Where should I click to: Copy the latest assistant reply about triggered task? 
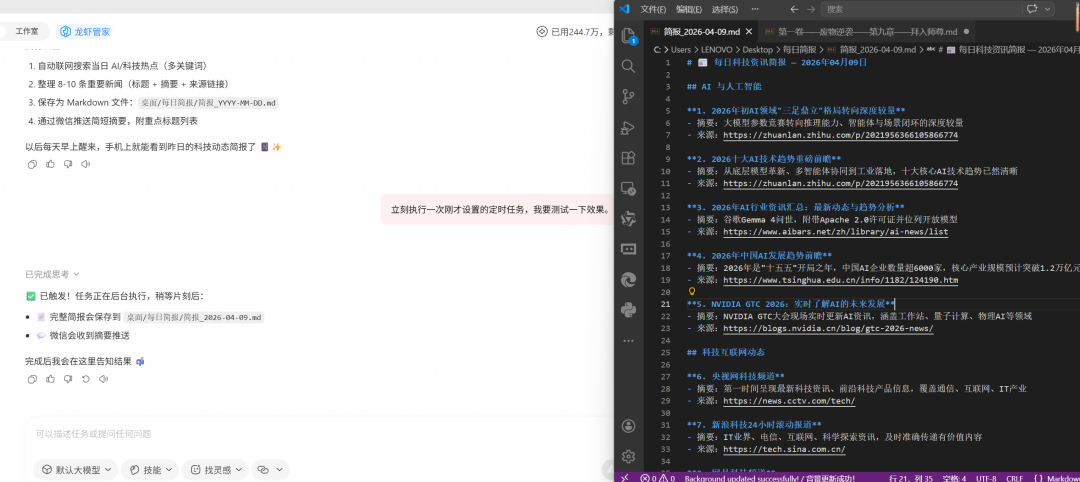click(32, 379)
